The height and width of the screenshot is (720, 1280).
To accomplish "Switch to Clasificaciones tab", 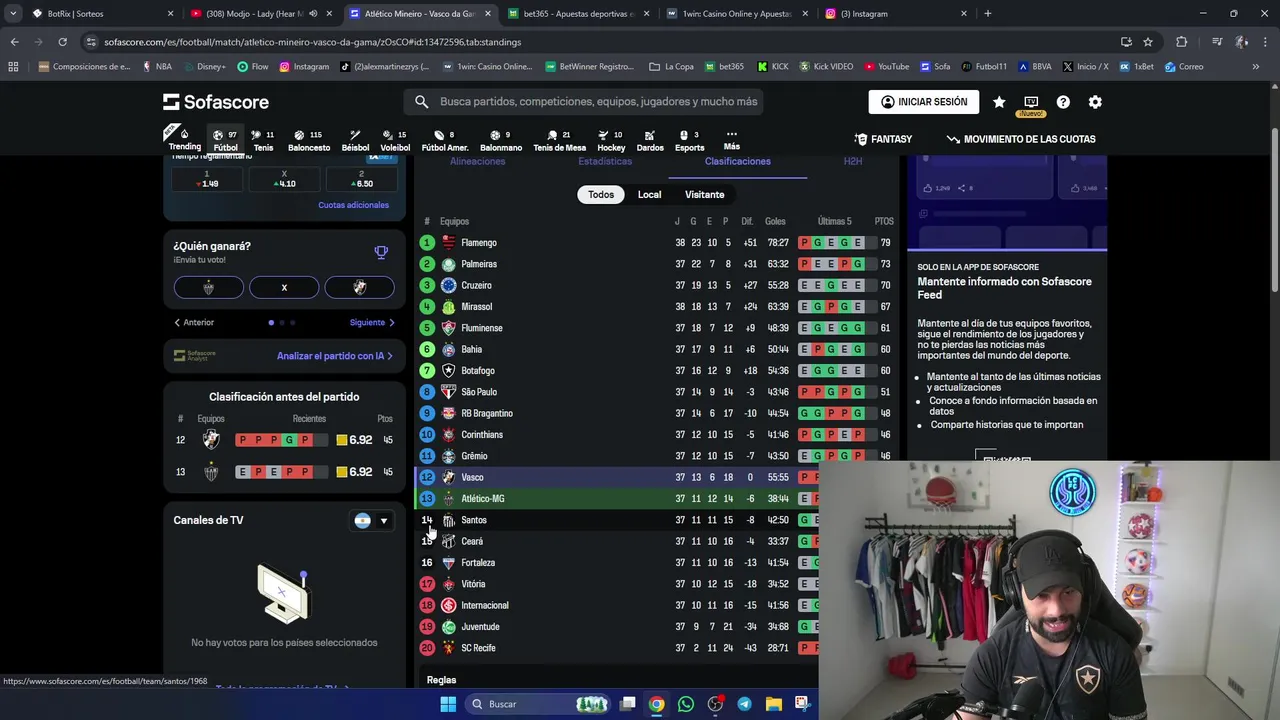I will 738,162.
